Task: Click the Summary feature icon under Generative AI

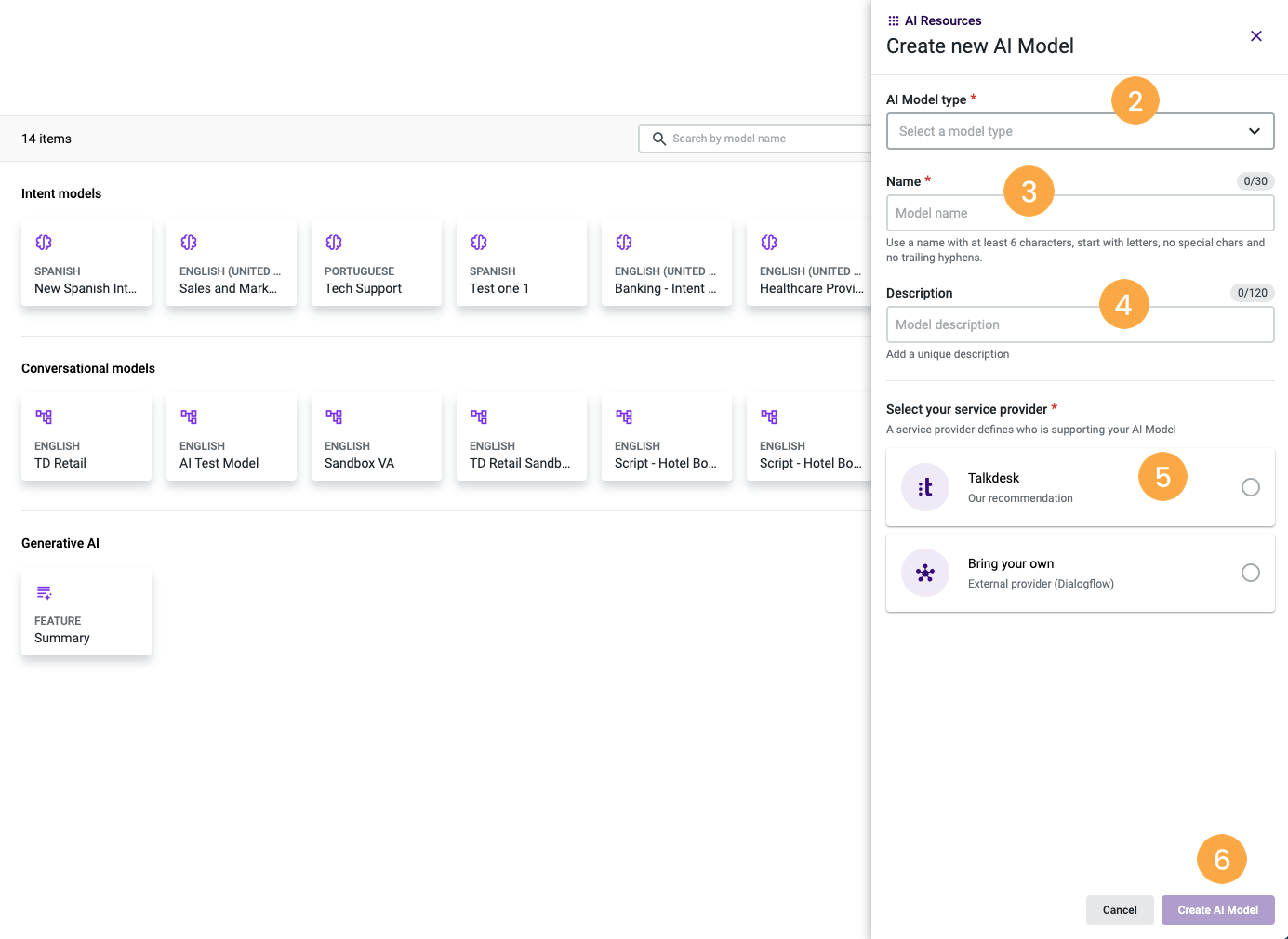Action: 44,591
